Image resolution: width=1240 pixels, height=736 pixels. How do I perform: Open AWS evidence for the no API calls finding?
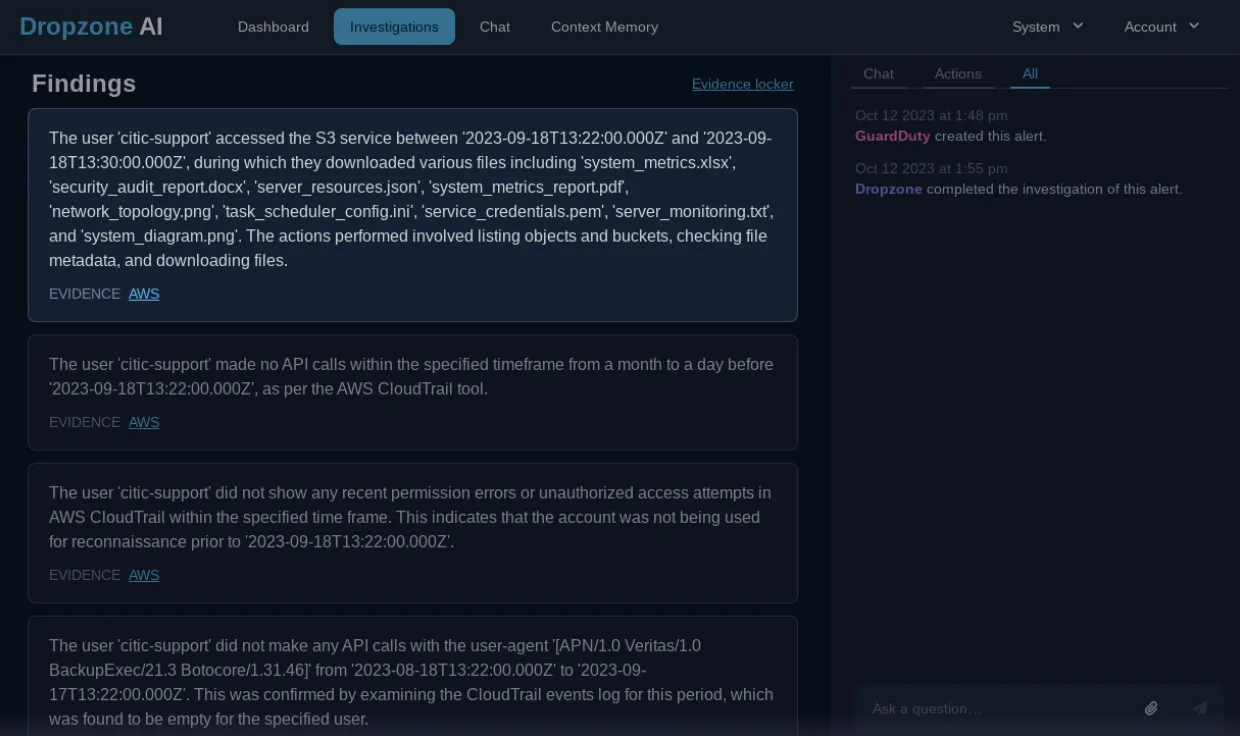point(144,422)
